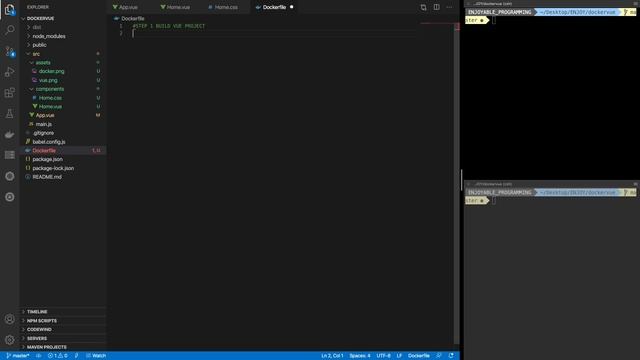This screenshot has height=360, width=640.
Task: Open App.vue in the explorer tree
Action: point(45,115)
